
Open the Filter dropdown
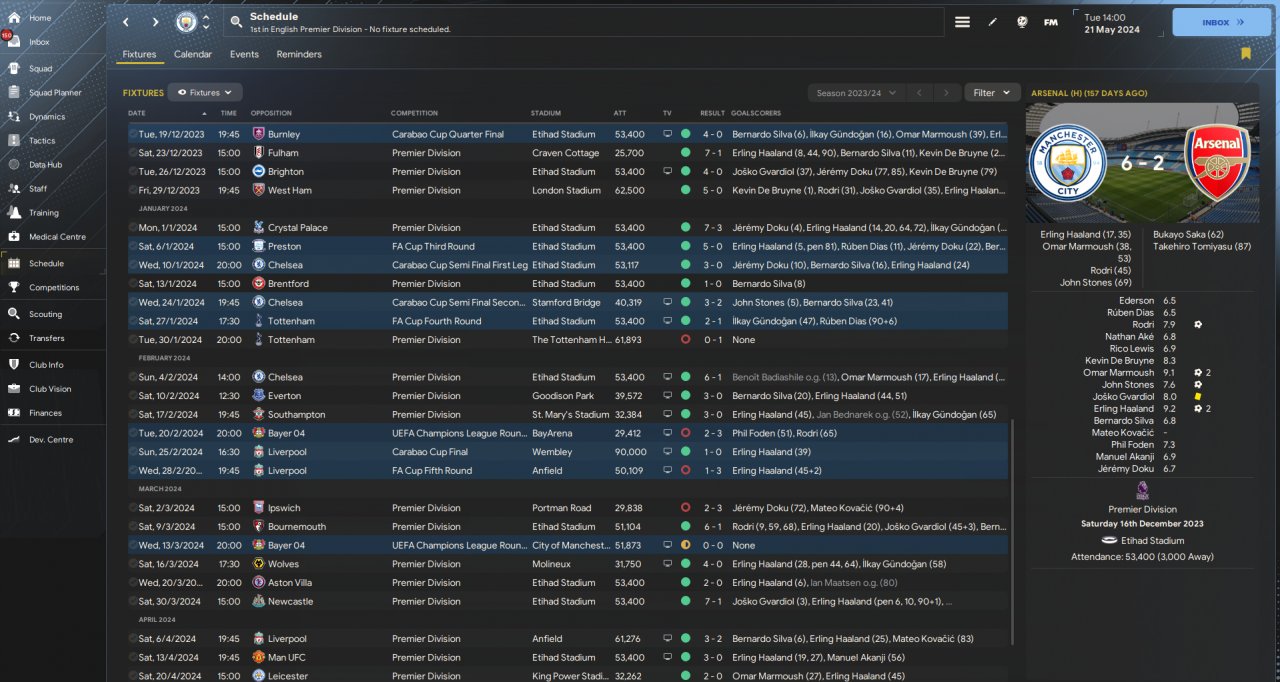tap(991, 93)
